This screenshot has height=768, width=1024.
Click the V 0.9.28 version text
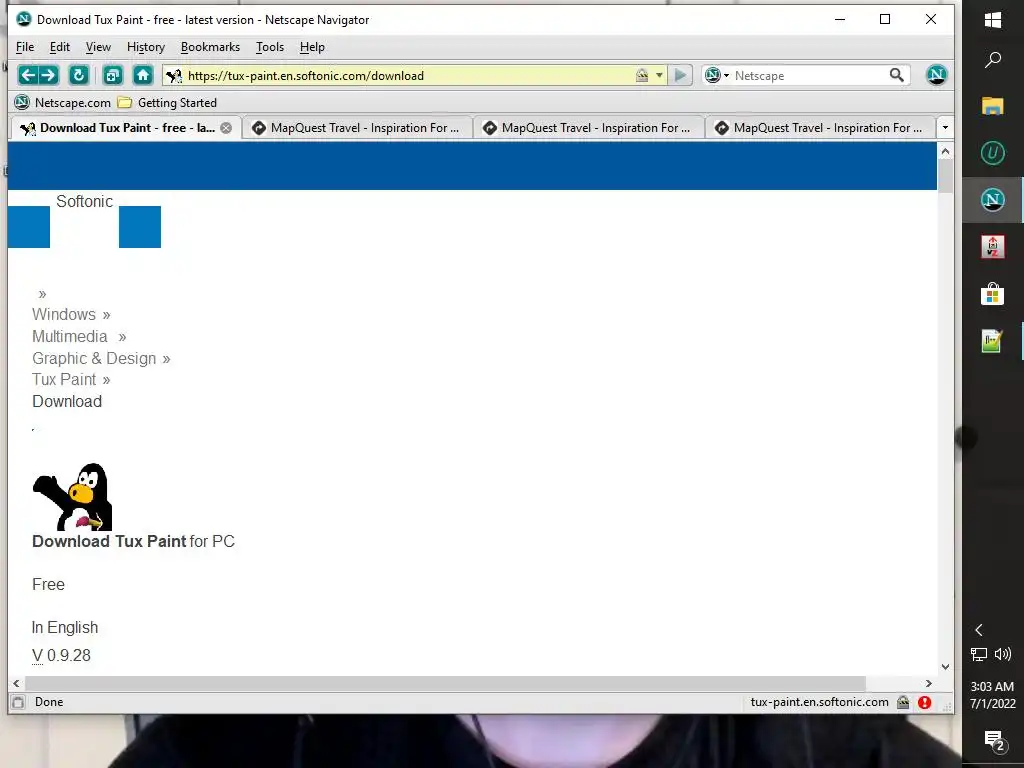61,656
